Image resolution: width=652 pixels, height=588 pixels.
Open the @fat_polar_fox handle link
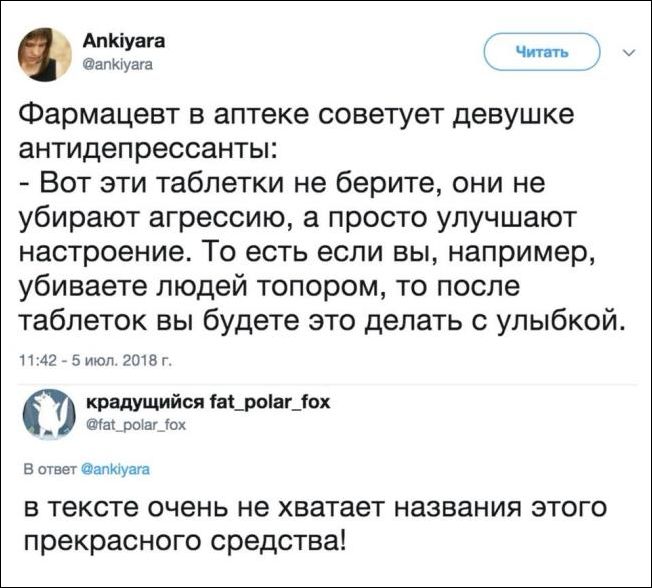point(130,423)
